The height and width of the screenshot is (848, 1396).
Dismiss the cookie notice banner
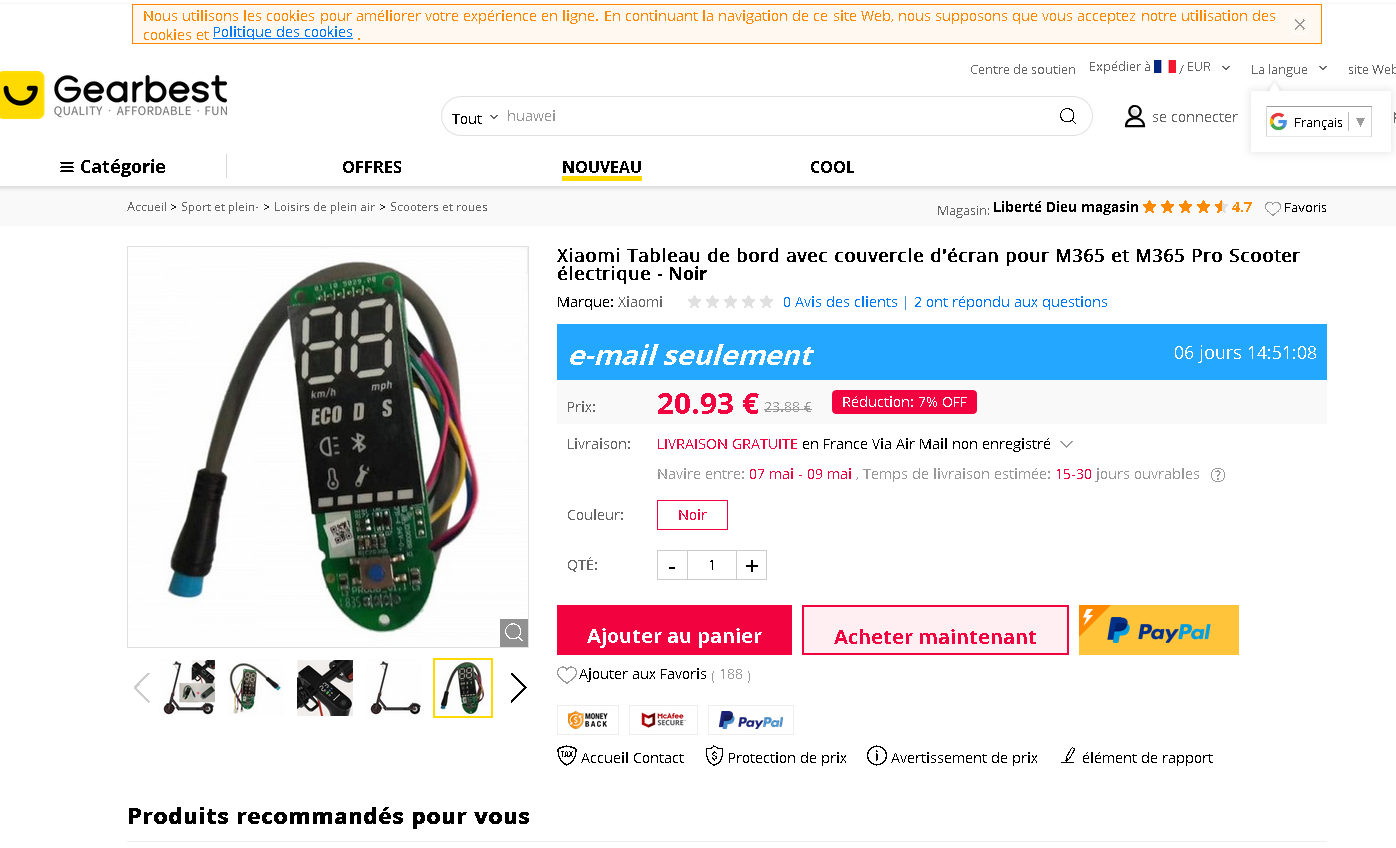[x=1299, y=25]
